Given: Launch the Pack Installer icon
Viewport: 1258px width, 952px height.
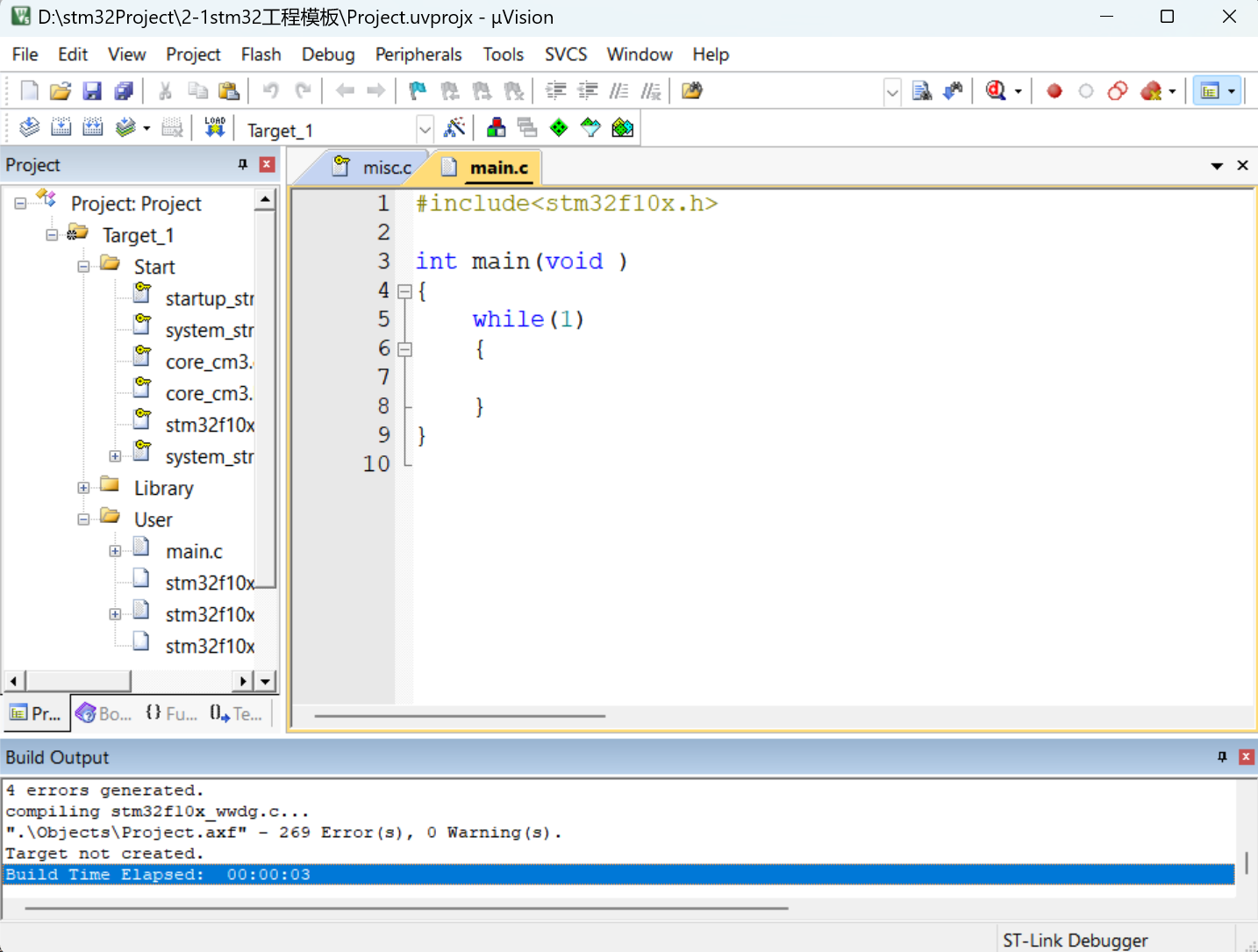Looking at the screenshot, I should tap(622, 128).
